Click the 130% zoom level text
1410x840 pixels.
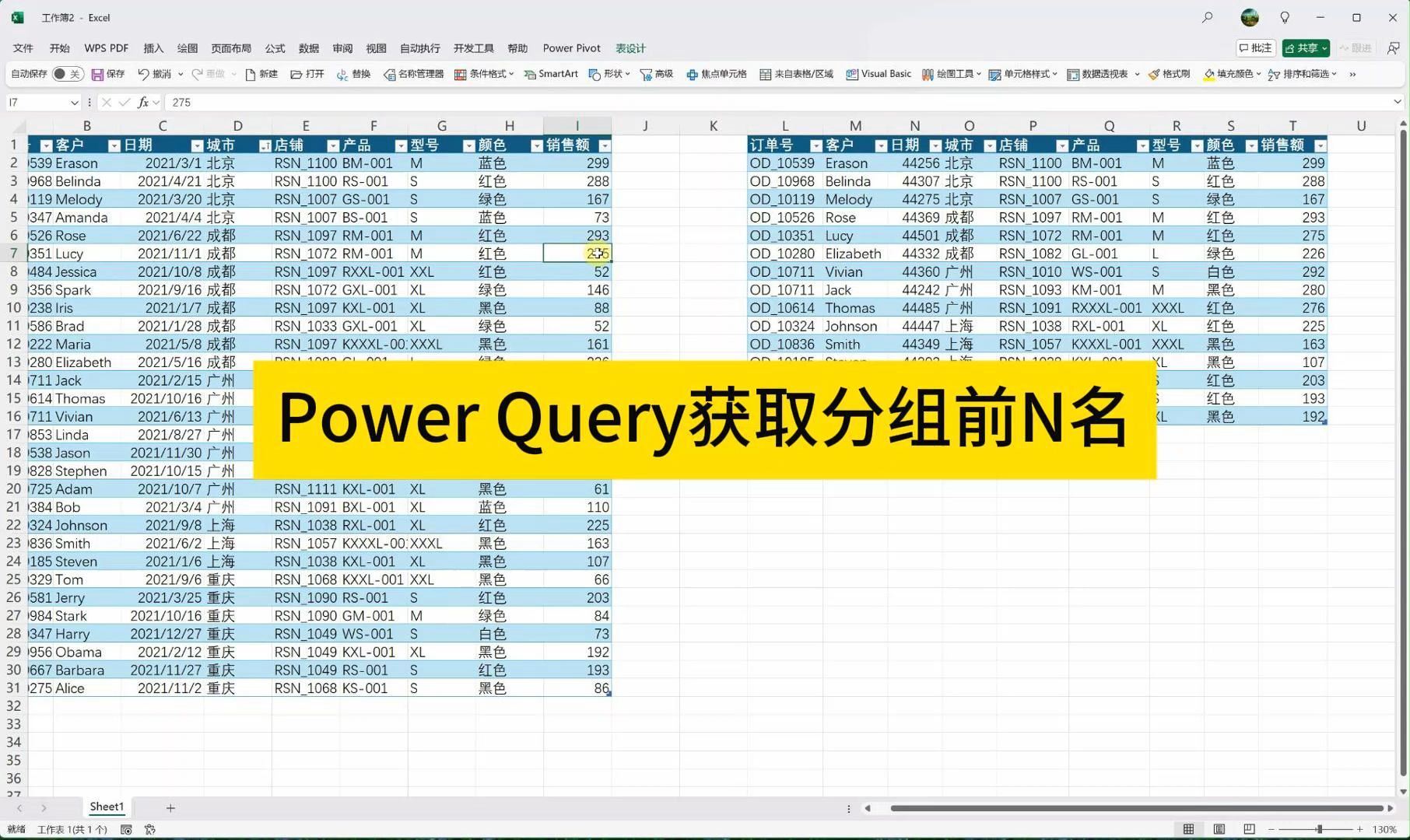point(1385,829)
